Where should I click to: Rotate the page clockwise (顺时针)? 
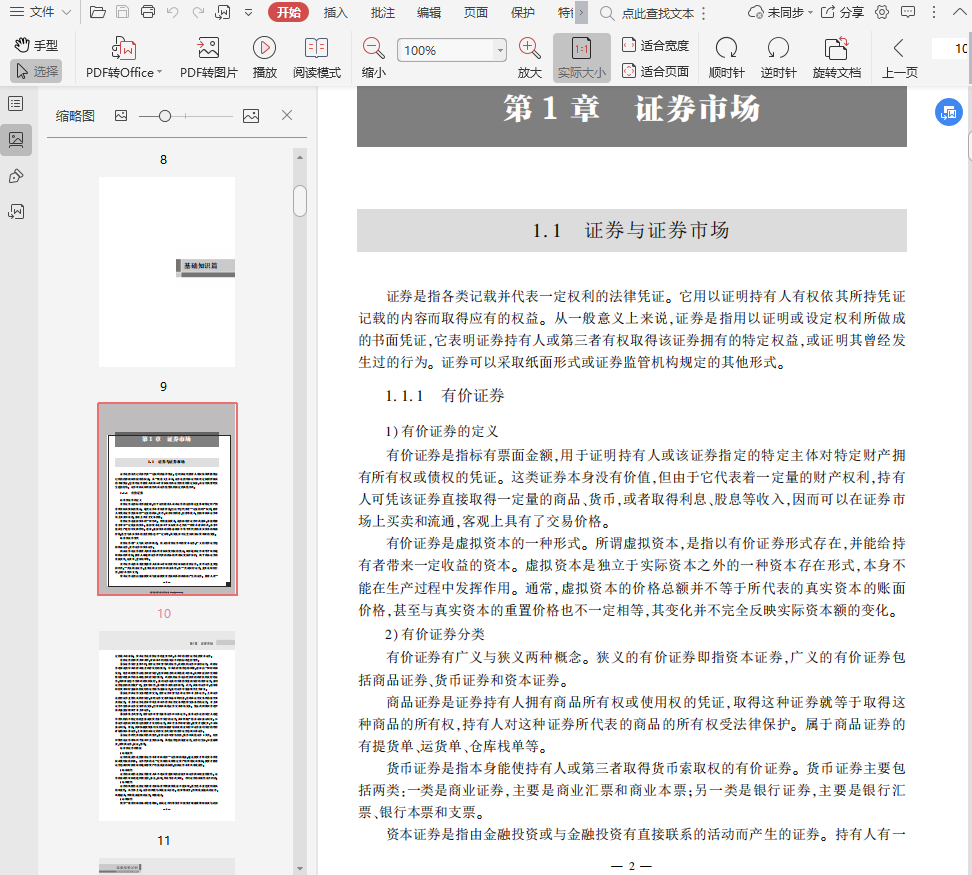pyautogui.click(x=726, y=49)
